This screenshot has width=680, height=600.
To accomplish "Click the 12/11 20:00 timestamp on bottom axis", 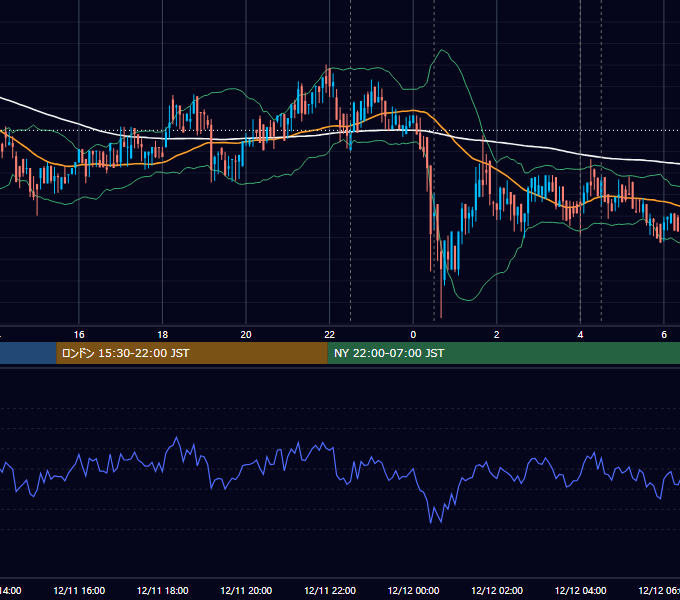I will 246,590.
